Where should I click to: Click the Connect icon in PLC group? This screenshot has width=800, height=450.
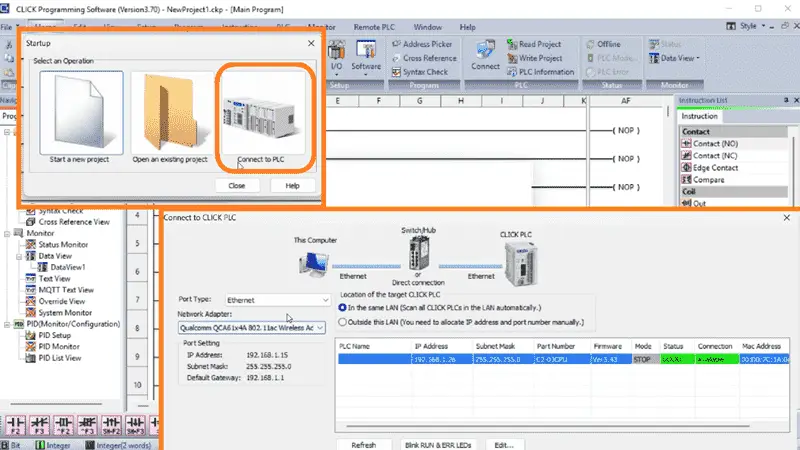[485, 56]
